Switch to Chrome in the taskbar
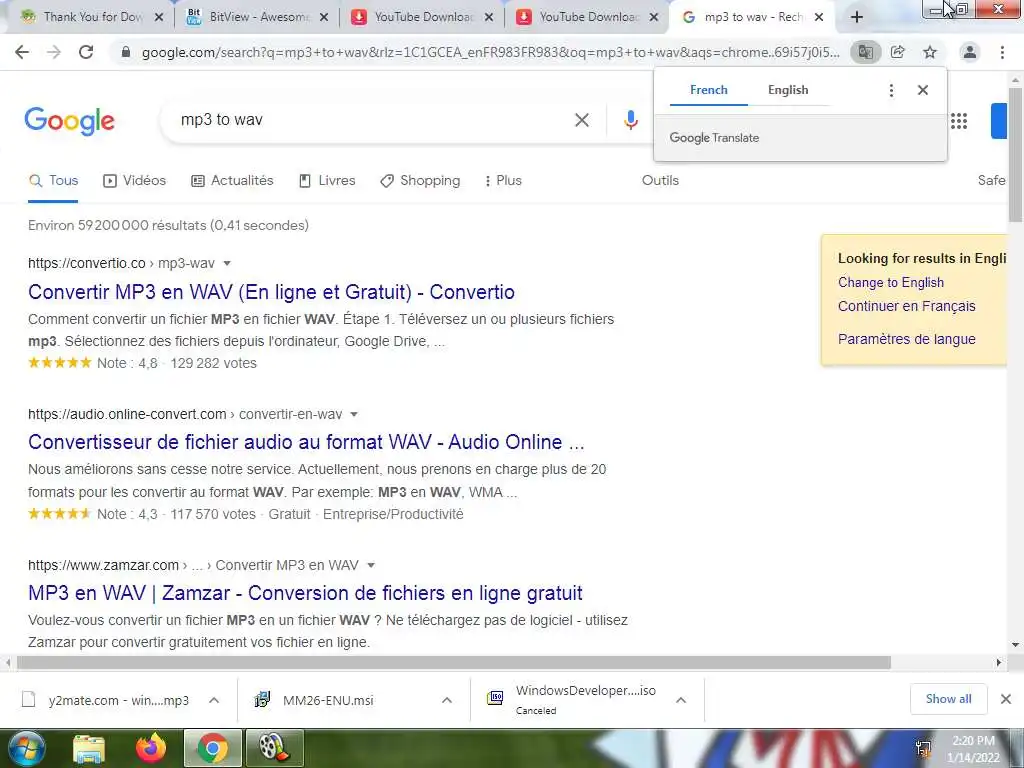This screenshot has width=1024, height=768. (213, 748)
